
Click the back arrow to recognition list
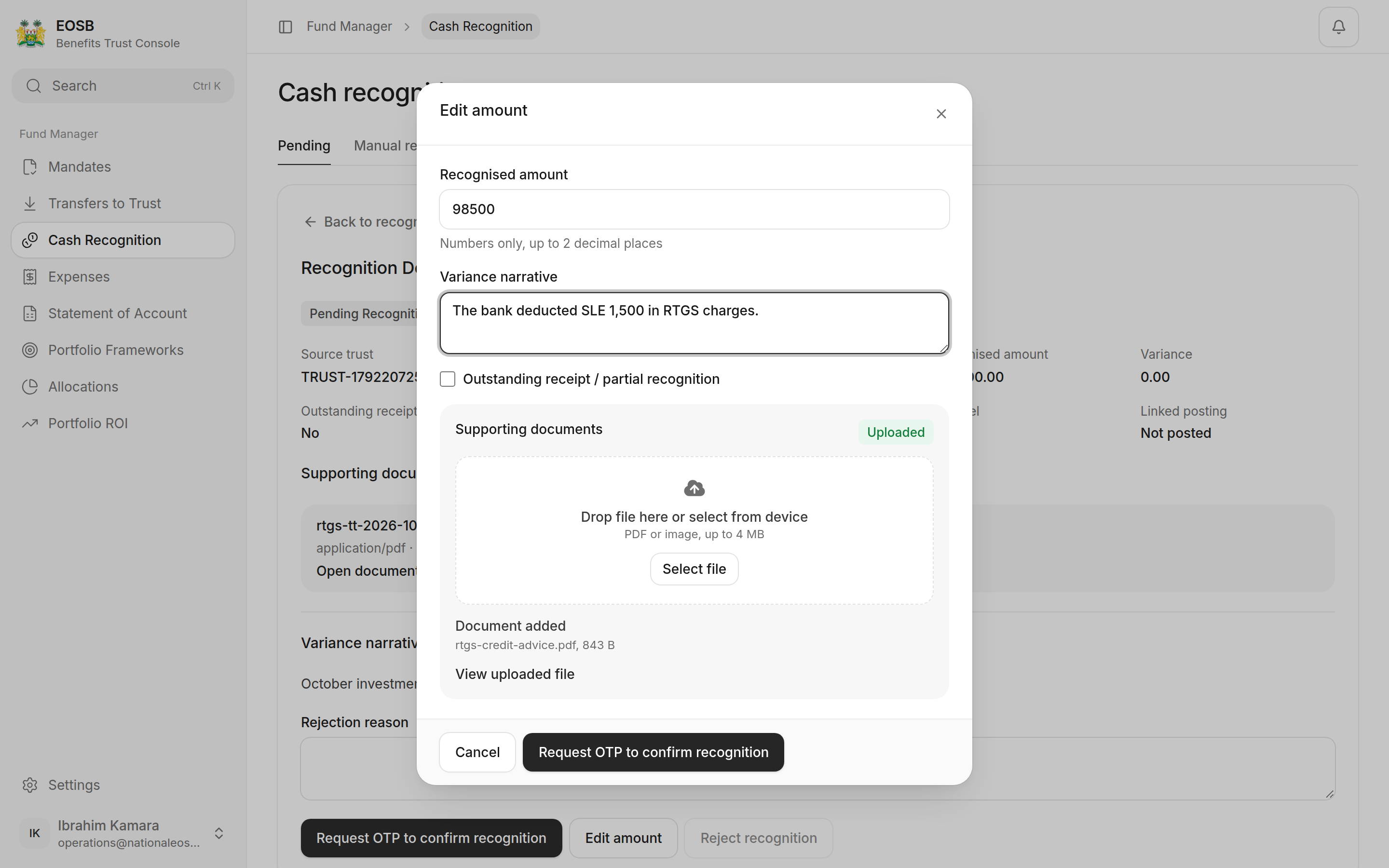pyautogui.click(x=311, y=222)
